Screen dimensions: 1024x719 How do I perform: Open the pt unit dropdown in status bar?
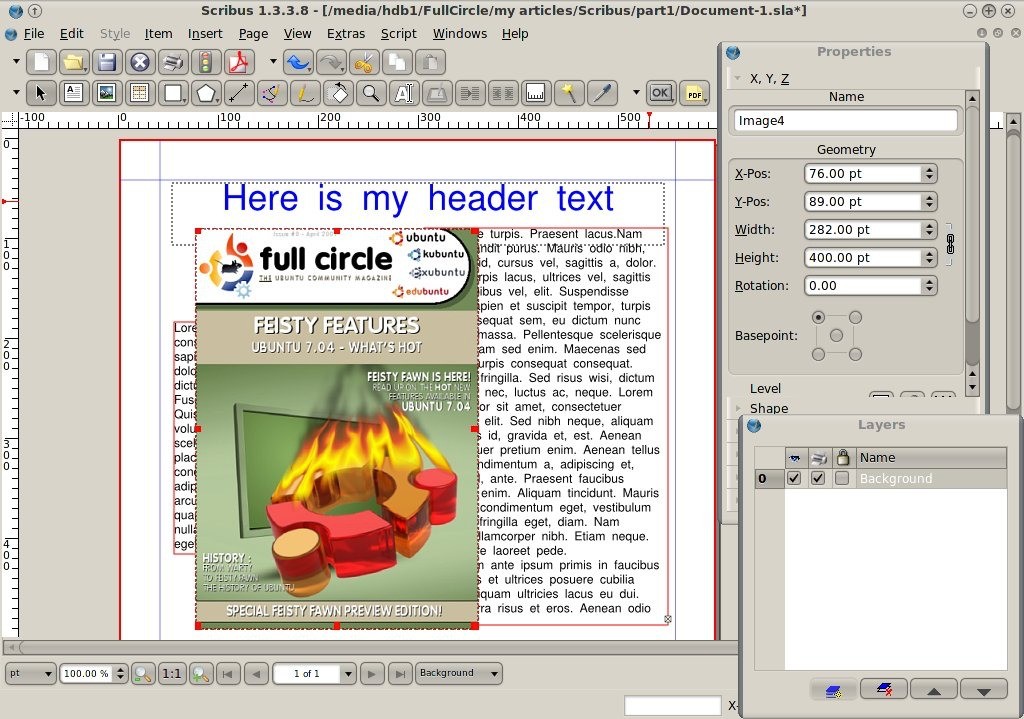[30, 673]
